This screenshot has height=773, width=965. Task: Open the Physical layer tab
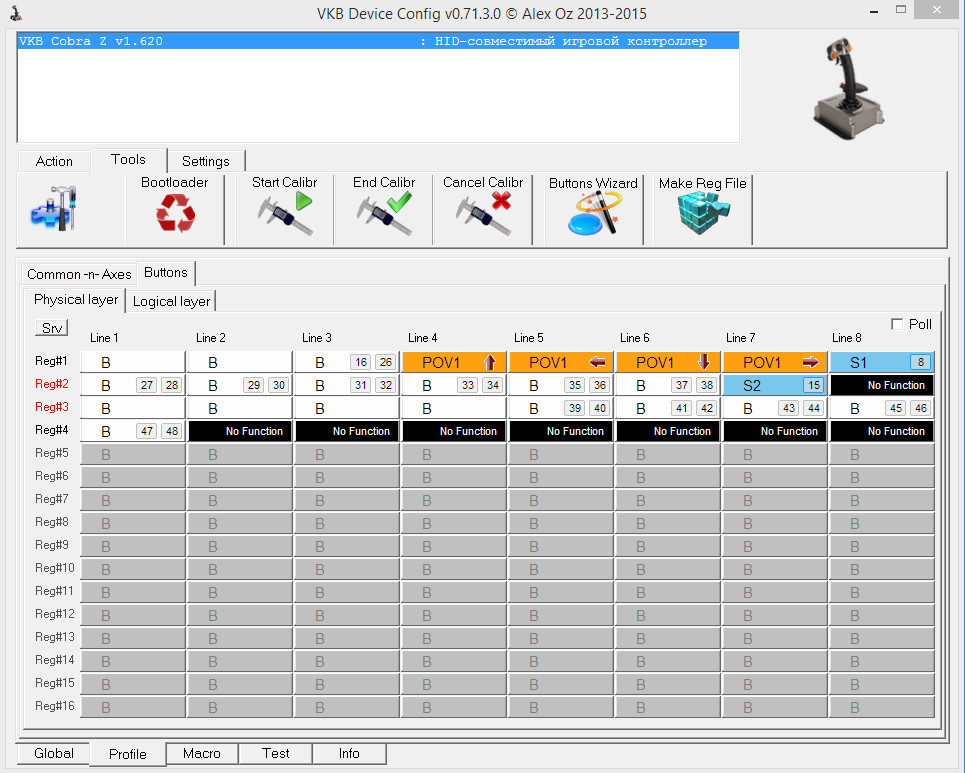76,300
